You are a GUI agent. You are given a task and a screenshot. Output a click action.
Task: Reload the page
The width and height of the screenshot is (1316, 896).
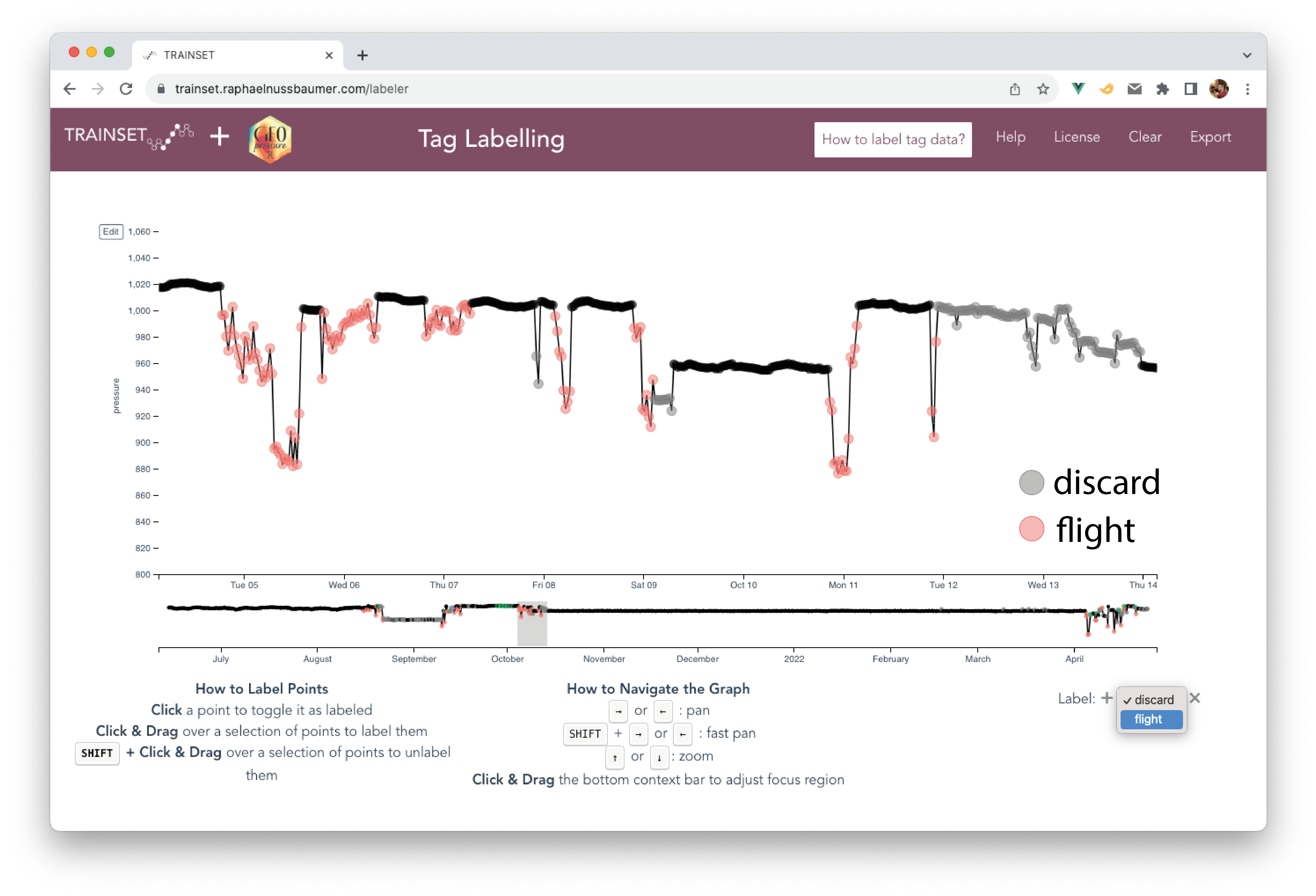click(x=126, y=89)
